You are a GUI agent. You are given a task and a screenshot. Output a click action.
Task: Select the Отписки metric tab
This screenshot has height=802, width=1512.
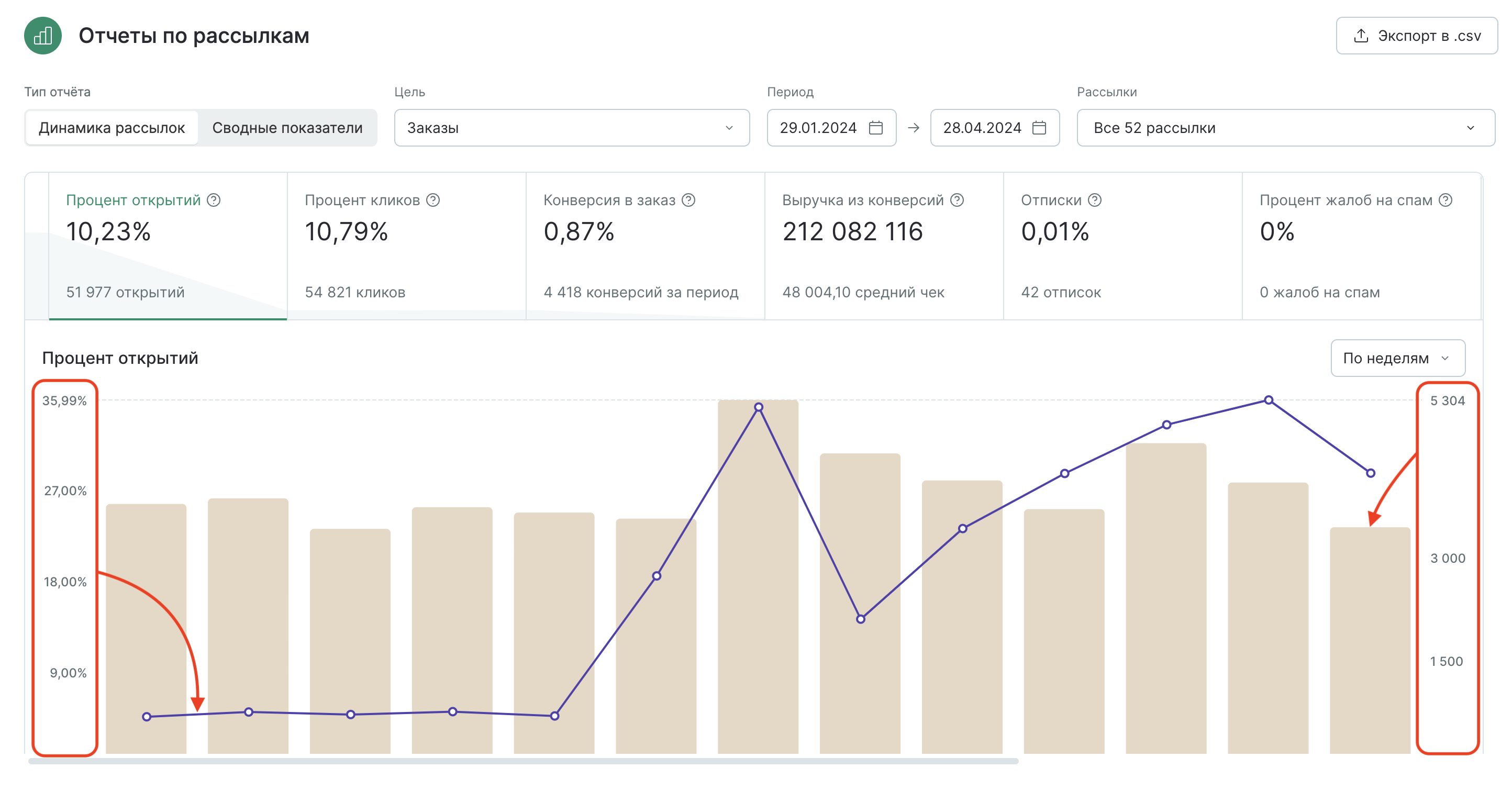pyautogui.click(x=1123, y=246)
